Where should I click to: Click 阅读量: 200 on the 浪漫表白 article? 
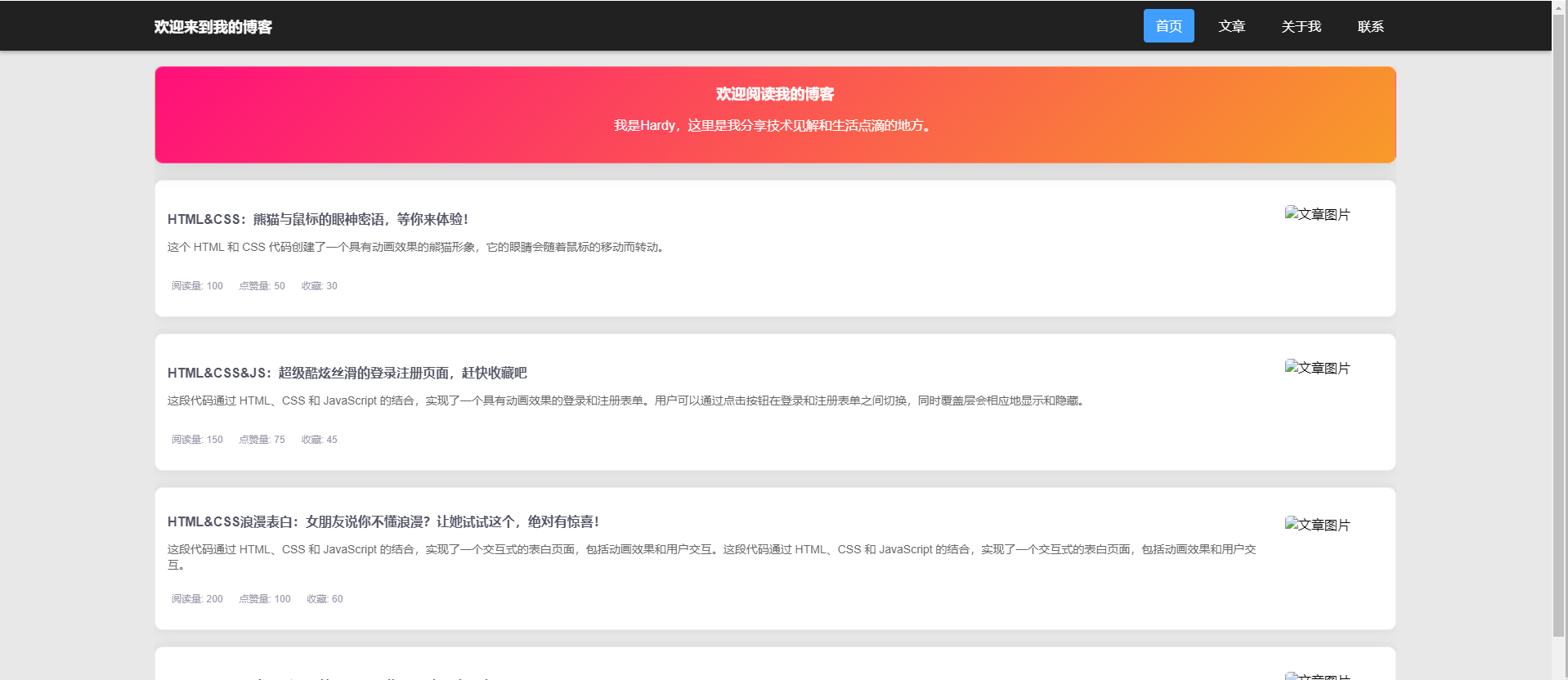coord(197,599)
